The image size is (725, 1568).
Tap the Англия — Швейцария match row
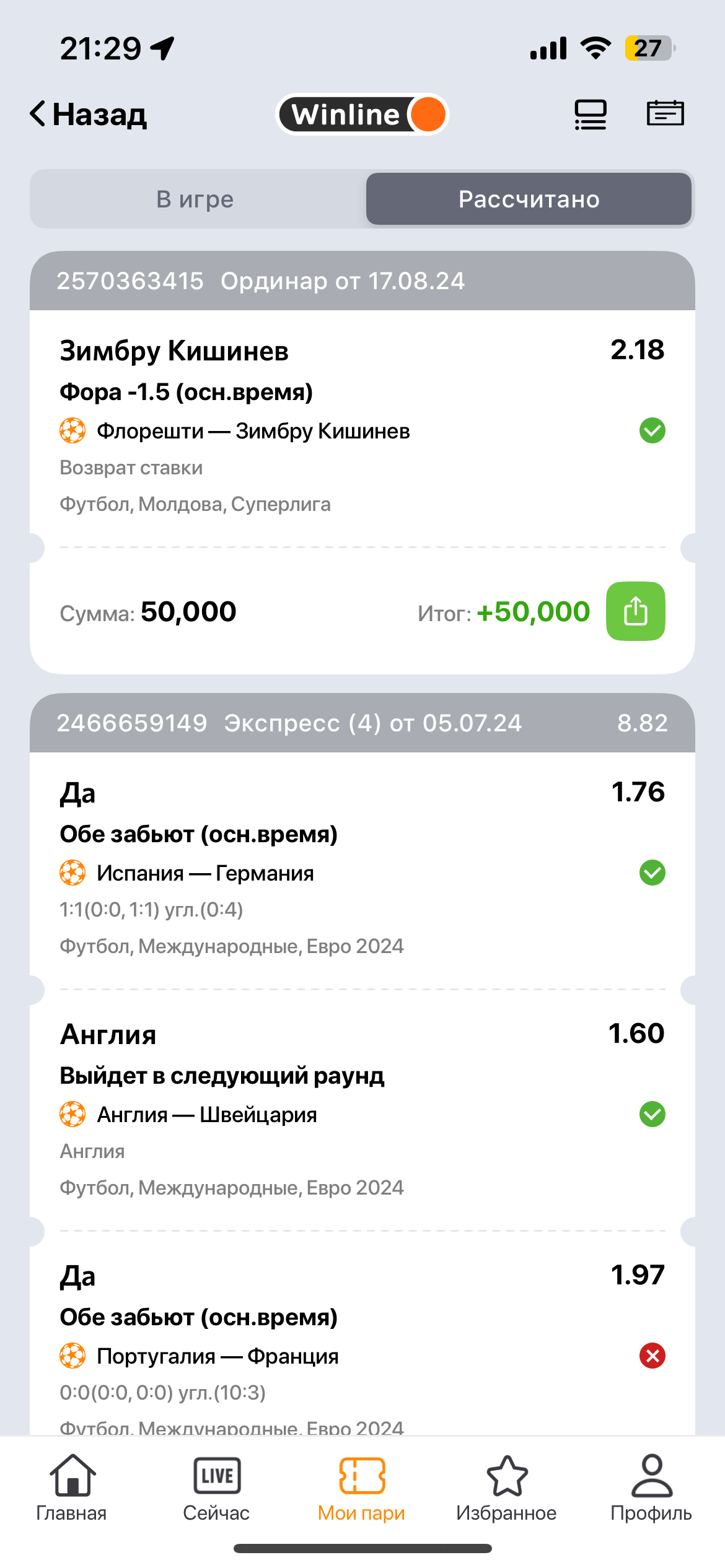[207, 1115]
